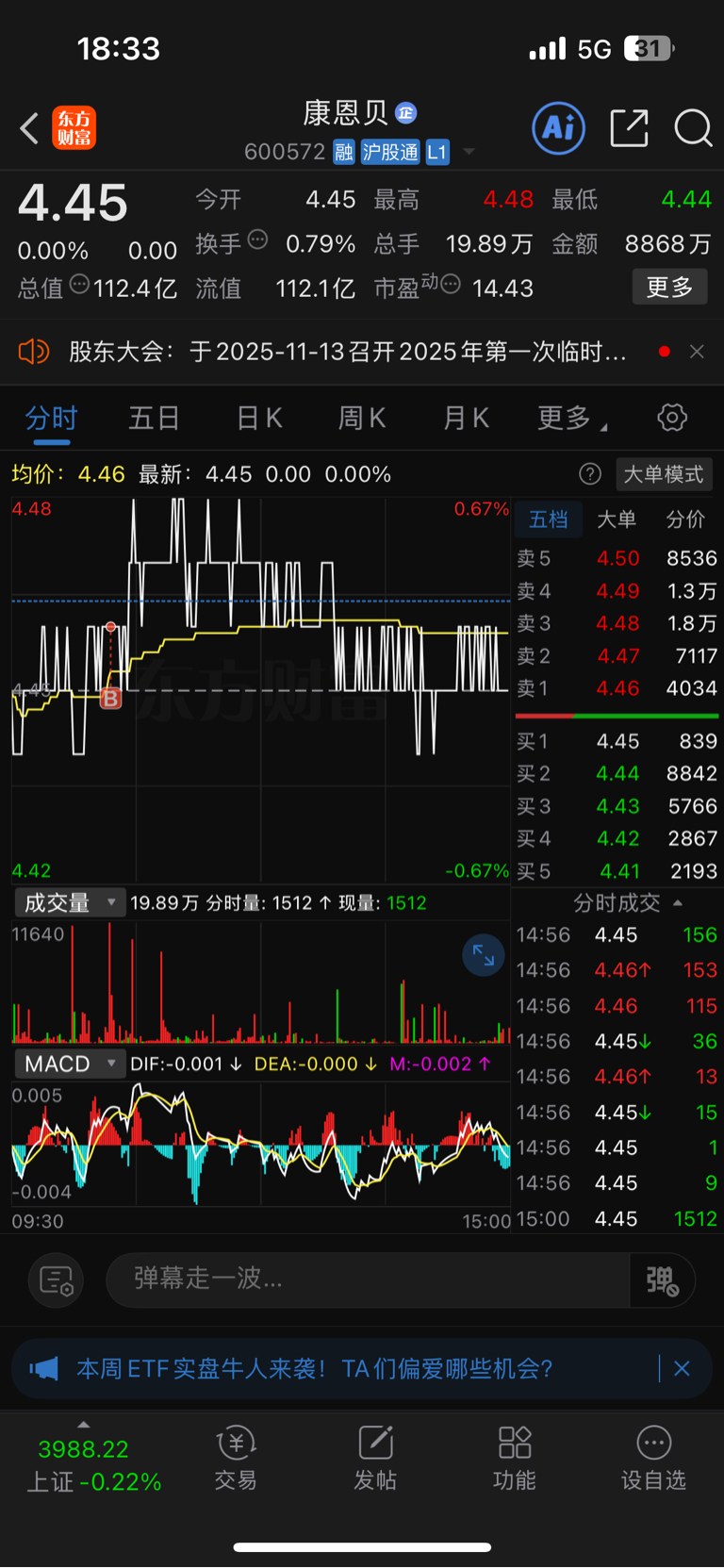Dismiss the announcement bar with X
This screenshot has height=1568, width=724.
pos(697,352)
